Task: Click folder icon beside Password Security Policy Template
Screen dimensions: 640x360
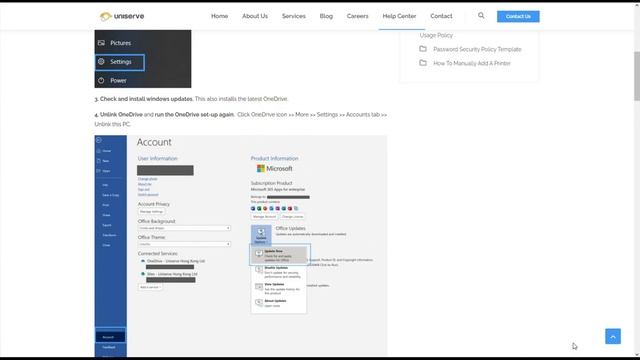Action: [423, 49]
